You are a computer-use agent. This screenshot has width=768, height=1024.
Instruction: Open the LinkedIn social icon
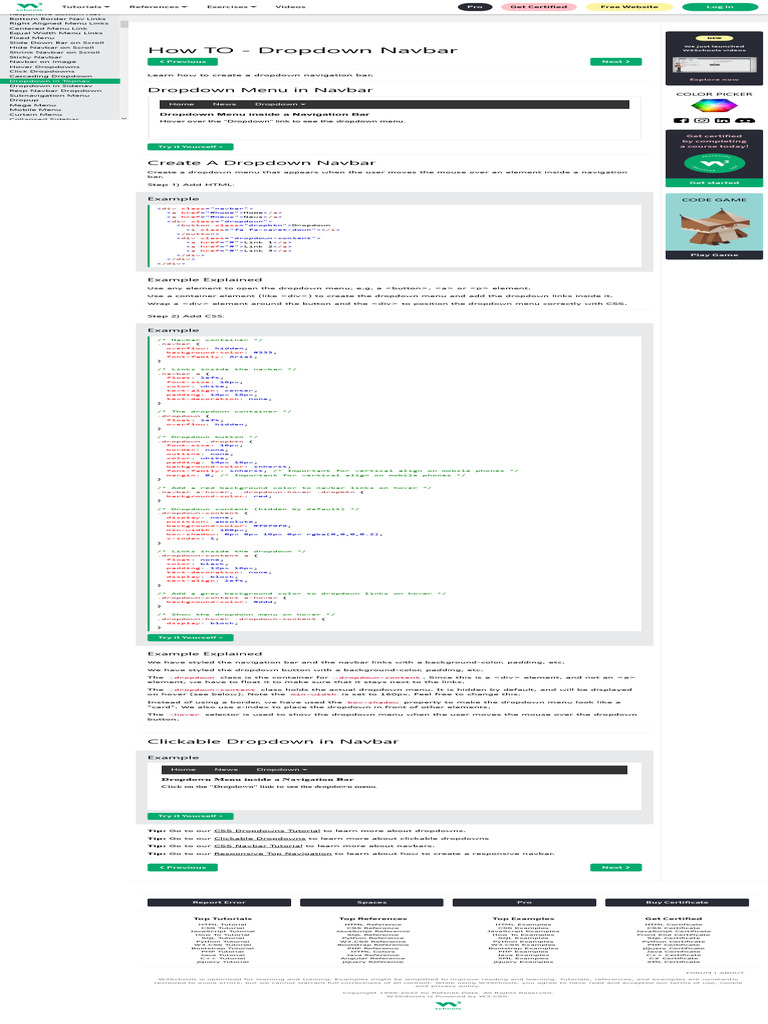tap(722, 120)
